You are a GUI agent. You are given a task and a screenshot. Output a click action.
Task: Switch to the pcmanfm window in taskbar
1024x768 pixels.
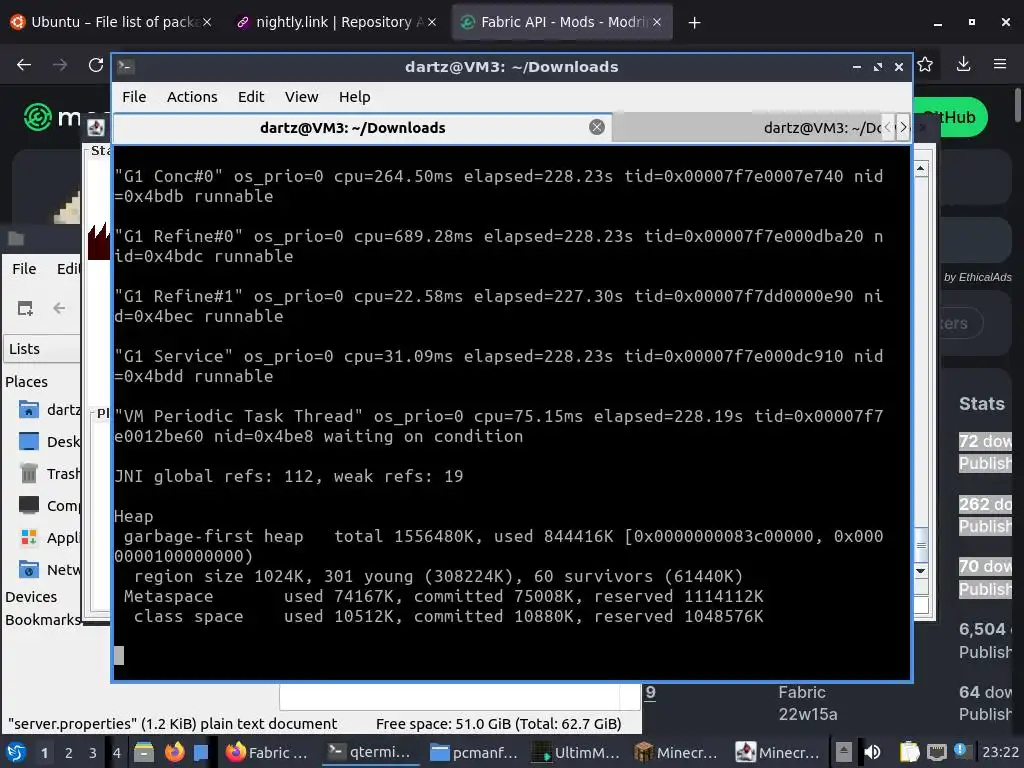tap(474, 752)
